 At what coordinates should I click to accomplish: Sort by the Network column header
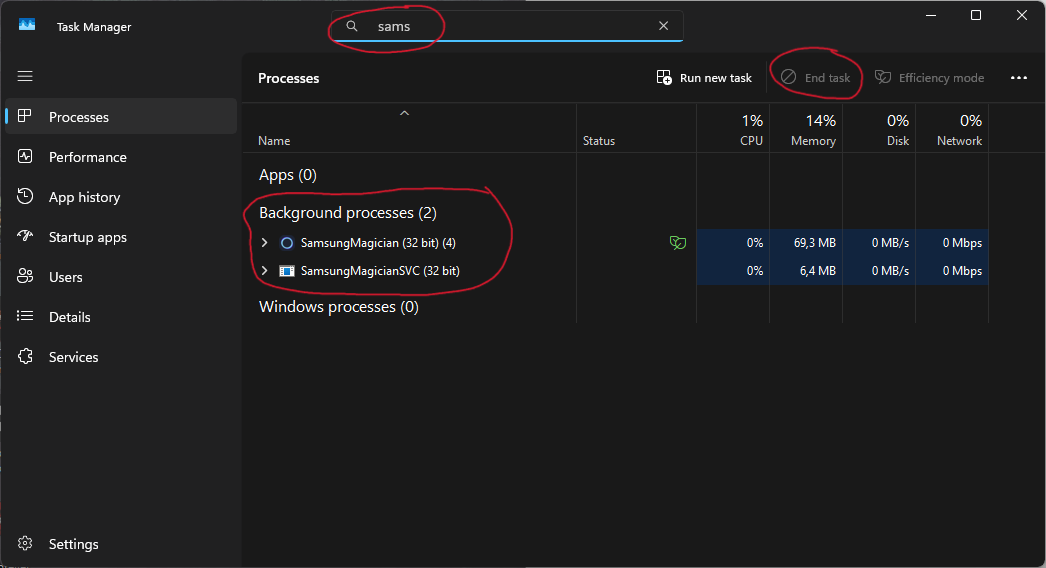[952, 129]
